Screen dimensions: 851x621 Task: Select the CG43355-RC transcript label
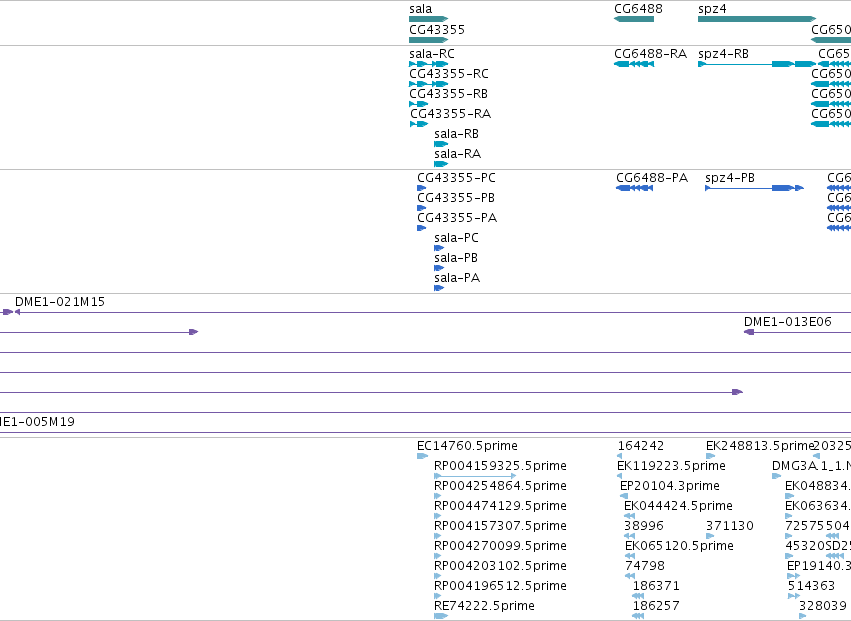(x=449, y=74)
